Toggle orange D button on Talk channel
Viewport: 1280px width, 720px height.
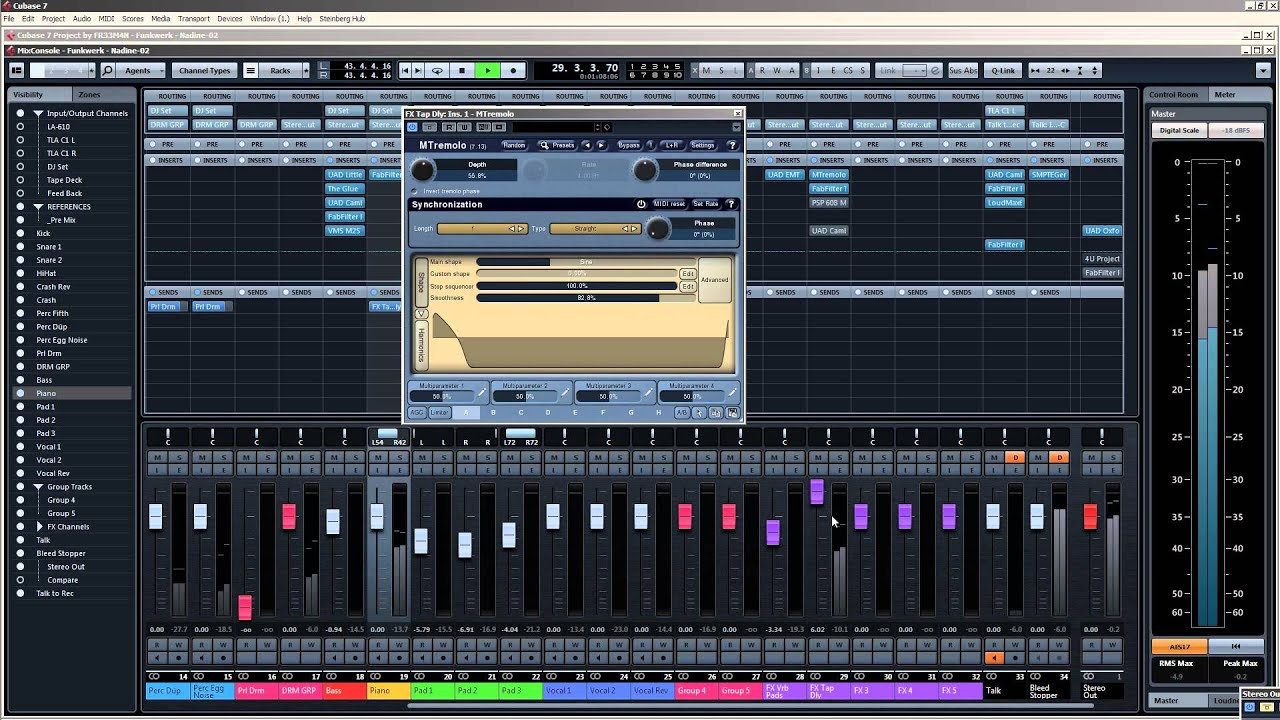(1015, 458)
